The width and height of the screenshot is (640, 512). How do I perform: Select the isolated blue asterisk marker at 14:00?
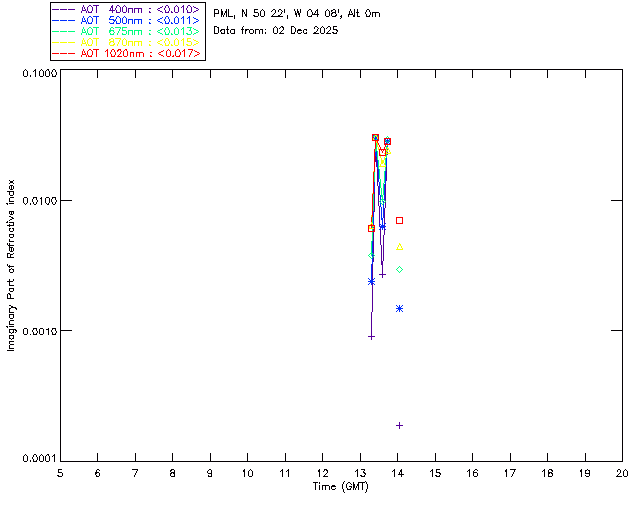(400, 309)
